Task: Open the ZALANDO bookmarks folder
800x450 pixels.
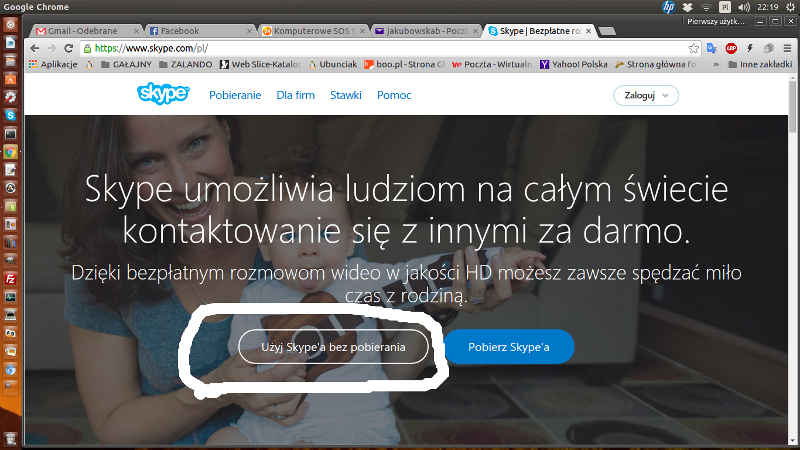Action: pos(186,64)
